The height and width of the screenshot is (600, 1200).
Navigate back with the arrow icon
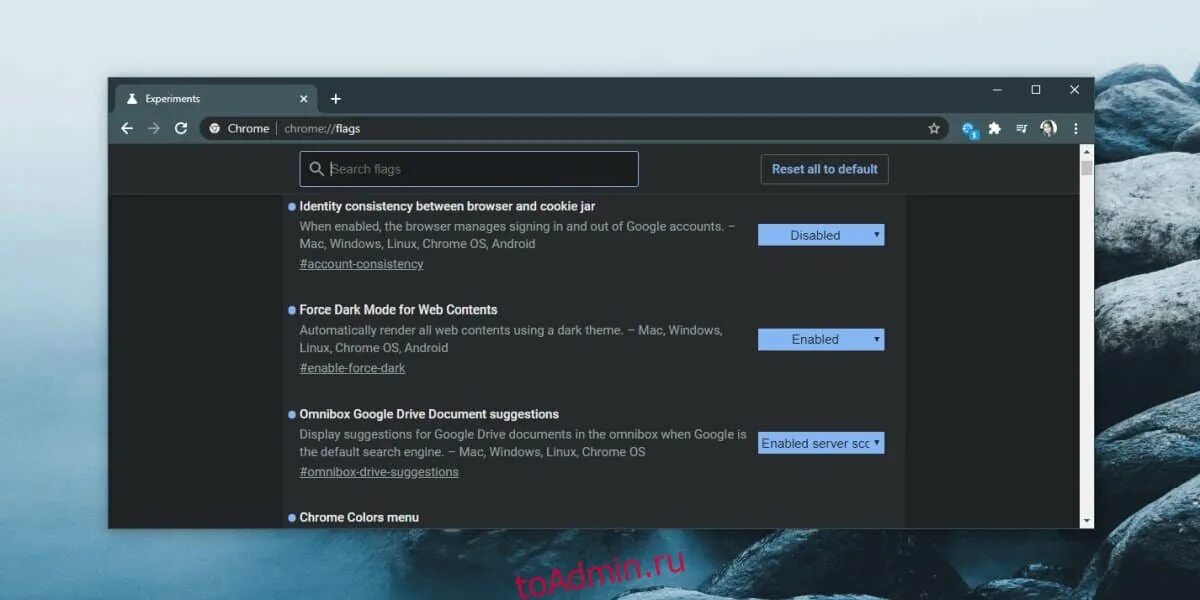click(126, 128)
